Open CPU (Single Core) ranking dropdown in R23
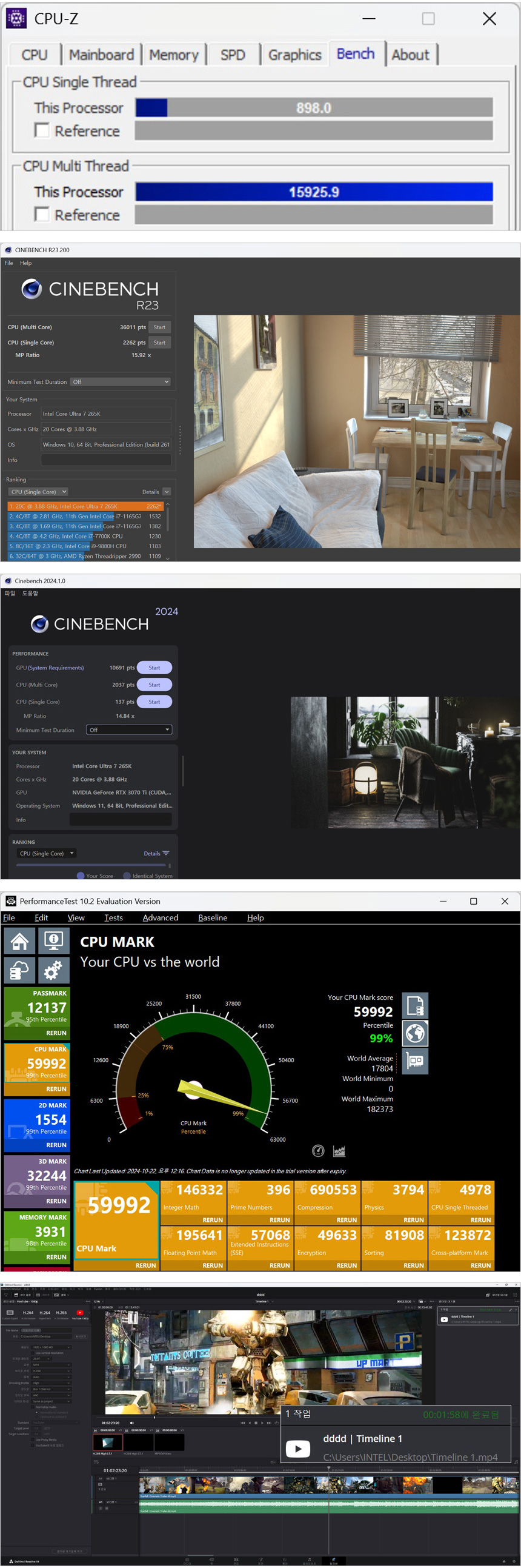Image resolution: width=521 pixels, height=1568 pixels. (x=38, y=492)
